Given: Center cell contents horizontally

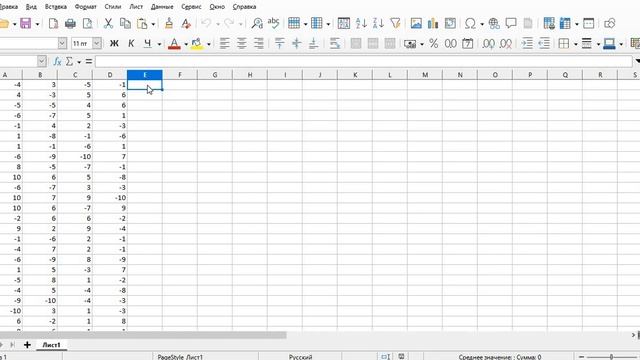Looking at the screenshot, I should (x=242, y=43).
